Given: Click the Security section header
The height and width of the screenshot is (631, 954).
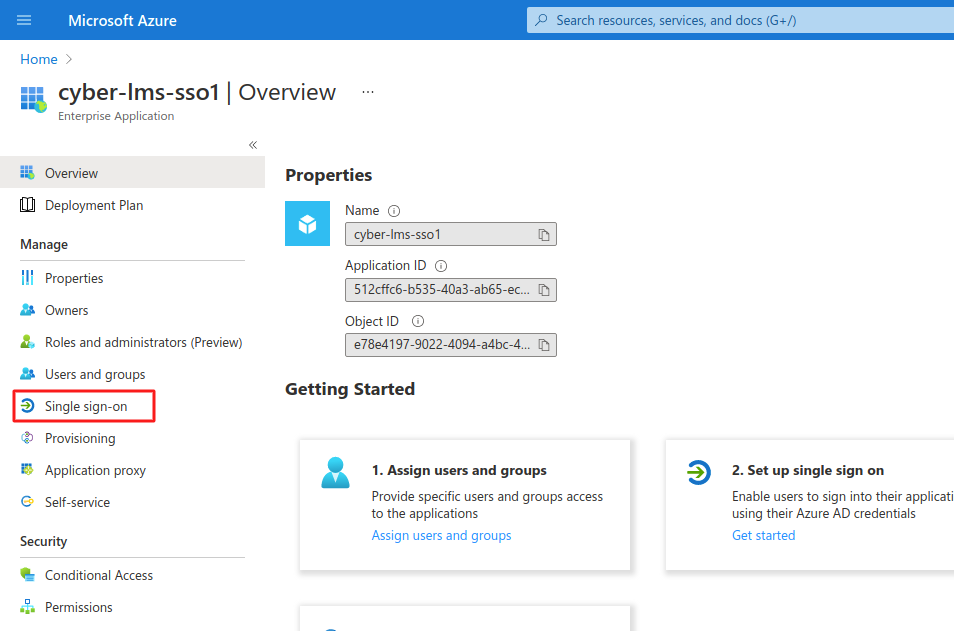Looking at the screenshot, I should coord(43,542).
